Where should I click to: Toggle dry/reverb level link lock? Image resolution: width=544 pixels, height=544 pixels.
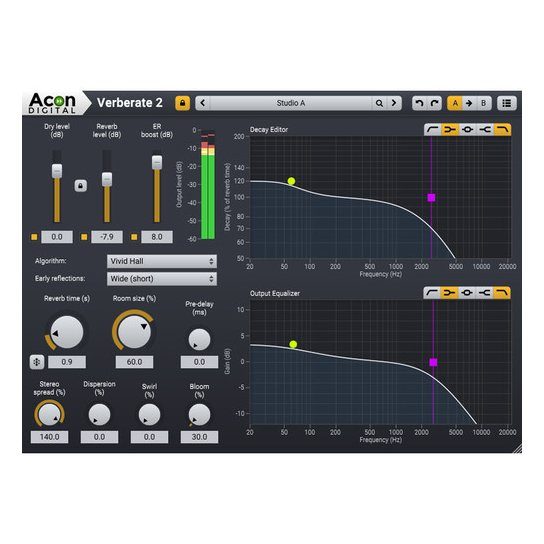(80, 186)
